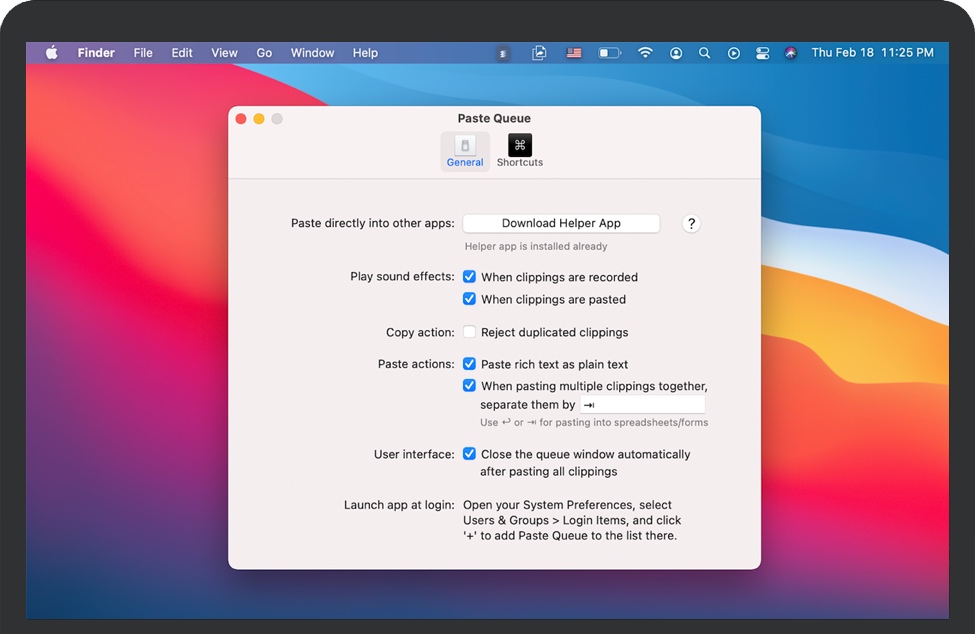This screenshot has height=634, width=975.
Task: Open the Wi-Fi status menu
Action: (x=646, y=53)
